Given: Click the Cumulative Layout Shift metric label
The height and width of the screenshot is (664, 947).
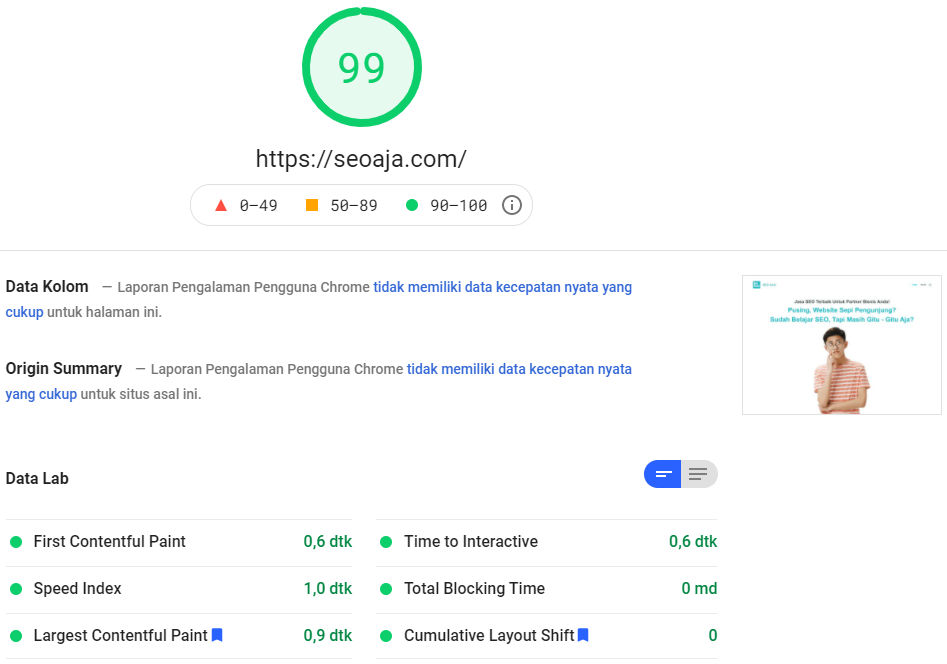Looking at the screenshot, I should (x=489, y=636).
